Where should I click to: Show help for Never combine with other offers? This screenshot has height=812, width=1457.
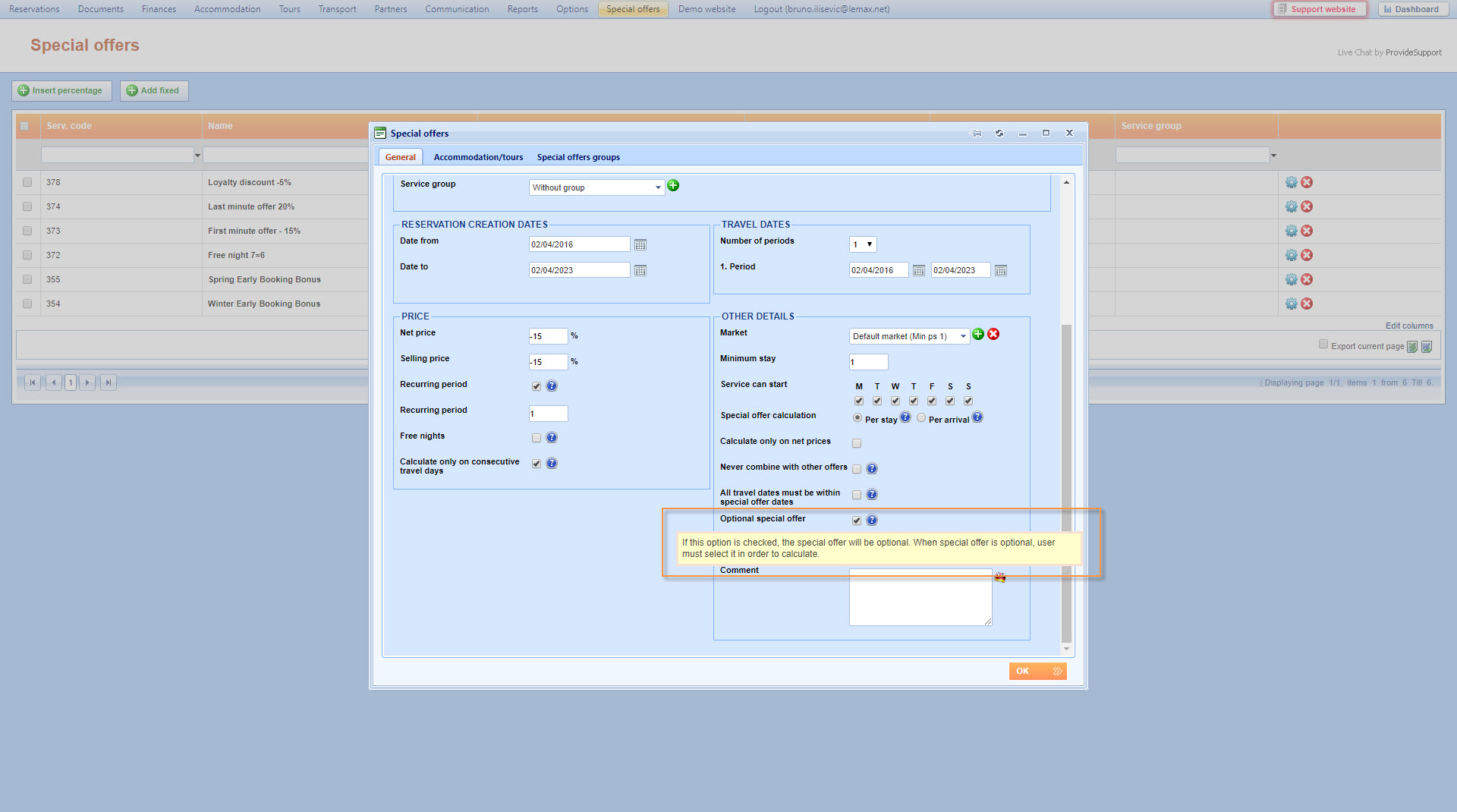(x=872, y=468)
